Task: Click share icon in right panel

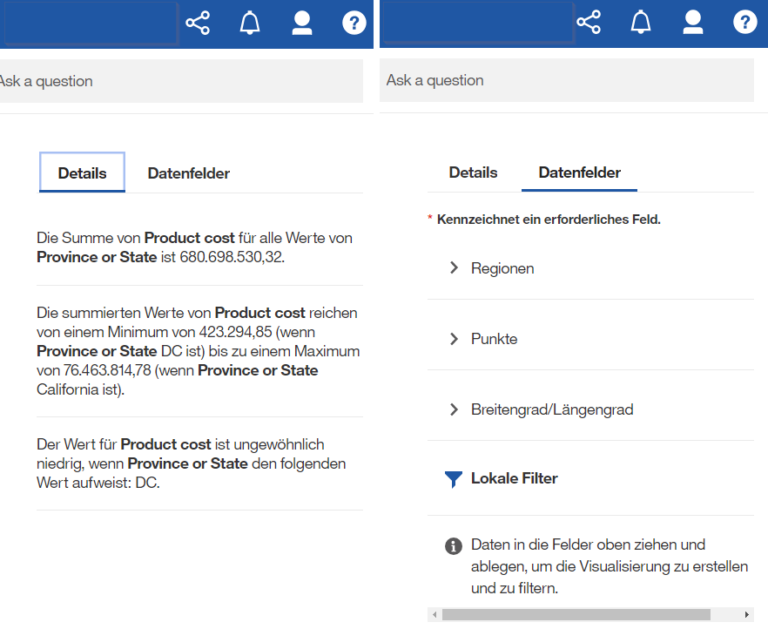Action: coord(588,22)
